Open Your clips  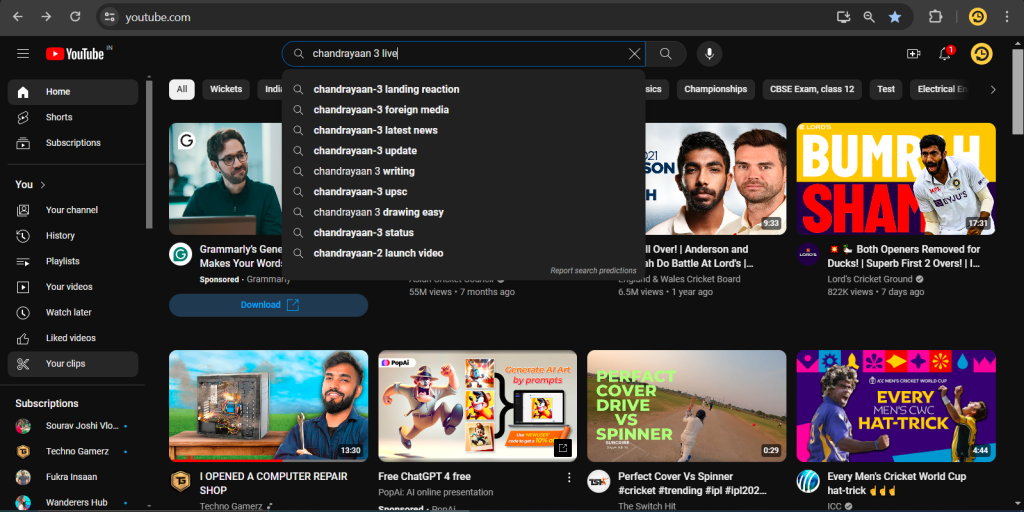point(72,364)
